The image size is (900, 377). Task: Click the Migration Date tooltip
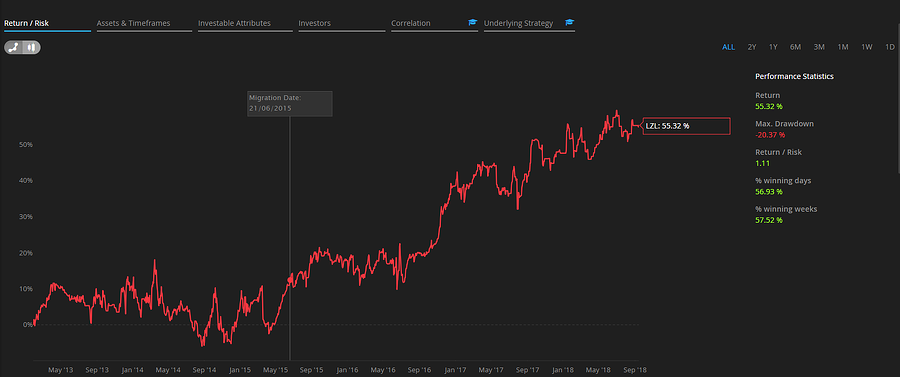pyautogui.click(x=290, y=103)
